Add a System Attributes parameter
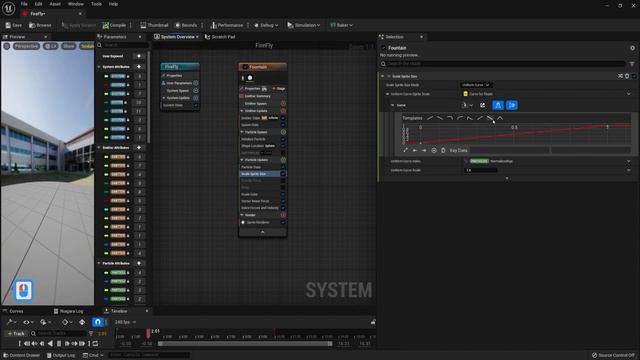Viewport: 640px width, 360px height. pos(139,67)
